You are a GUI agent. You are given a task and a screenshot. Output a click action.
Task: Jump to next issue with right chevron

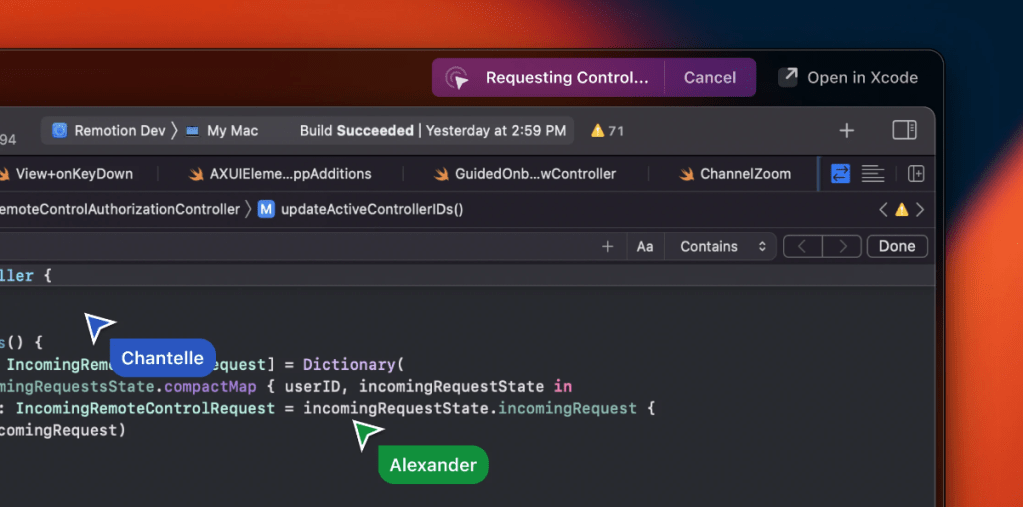[920, 210]
